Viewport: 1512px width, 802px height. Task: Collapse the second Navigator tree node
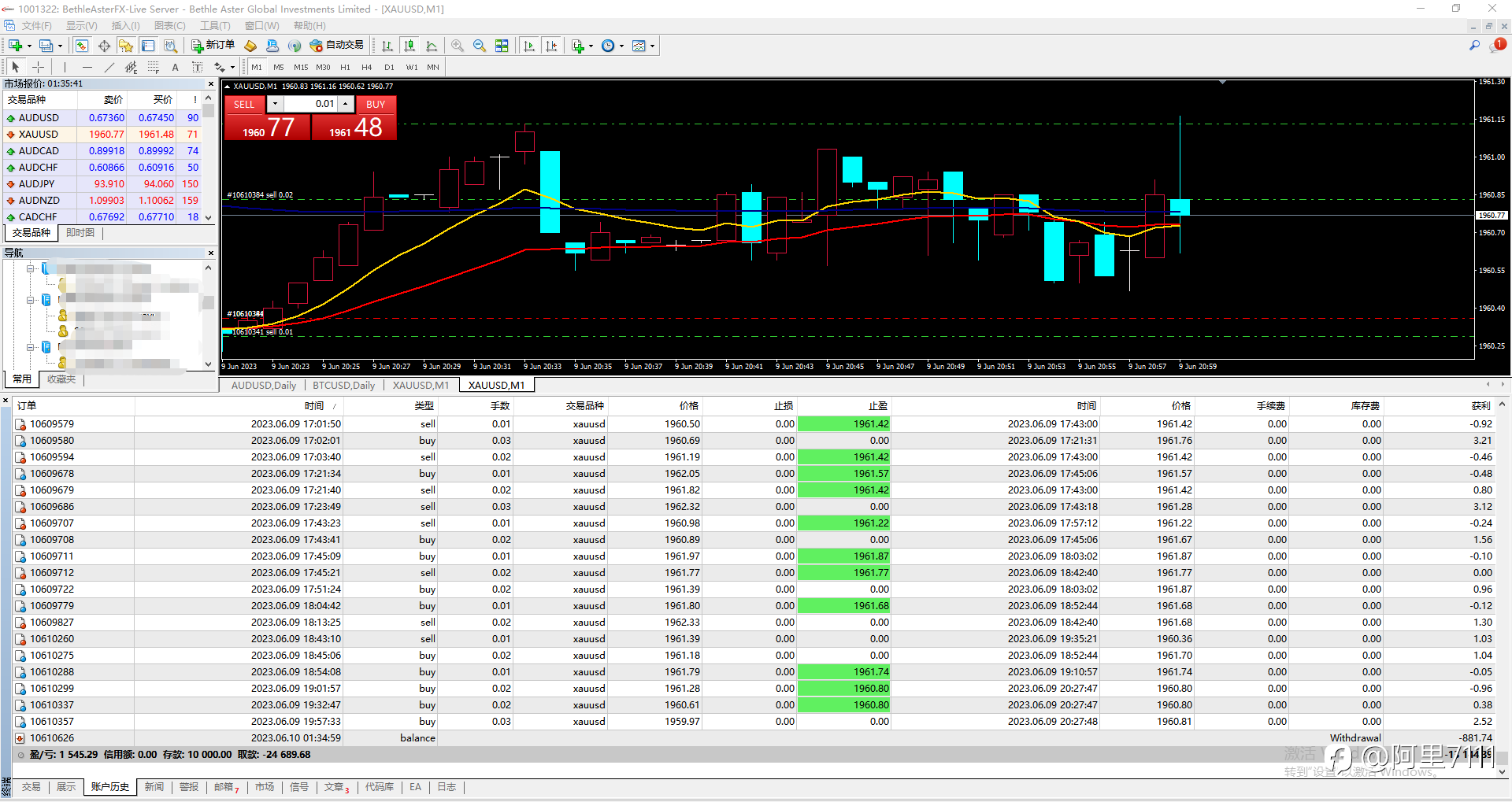[30, 300]
